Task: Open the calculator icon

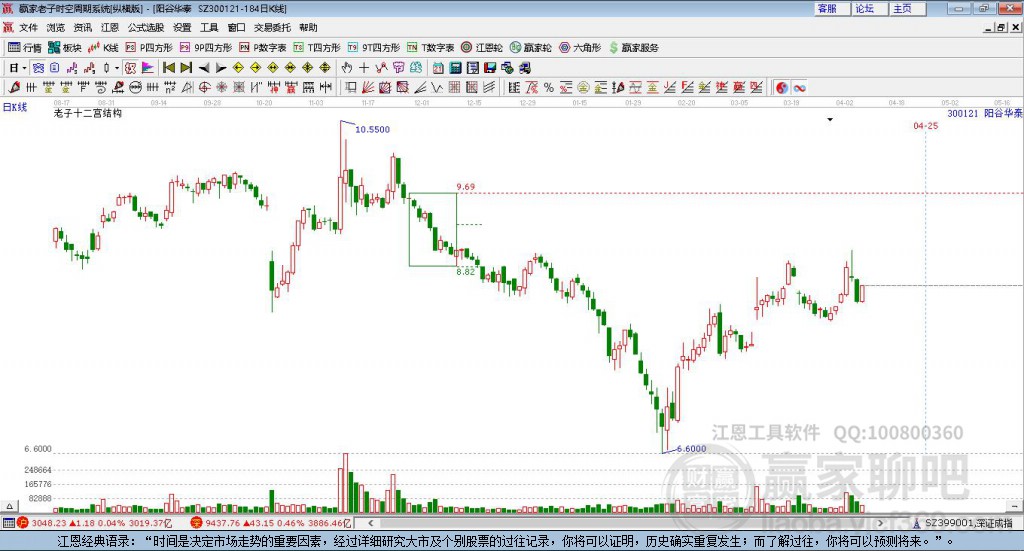Action: tap(455, 68)
